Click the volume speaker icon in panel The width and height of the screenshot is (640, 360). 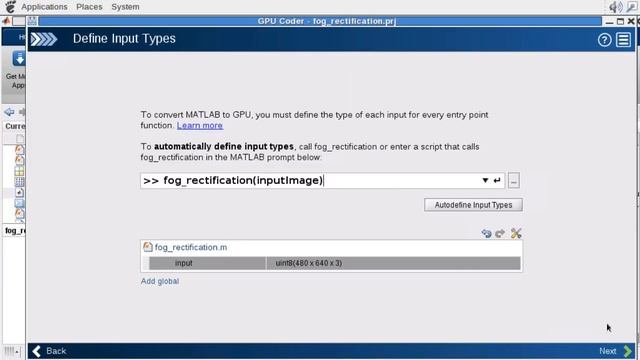pyautogui.click(x=616, y=7)
